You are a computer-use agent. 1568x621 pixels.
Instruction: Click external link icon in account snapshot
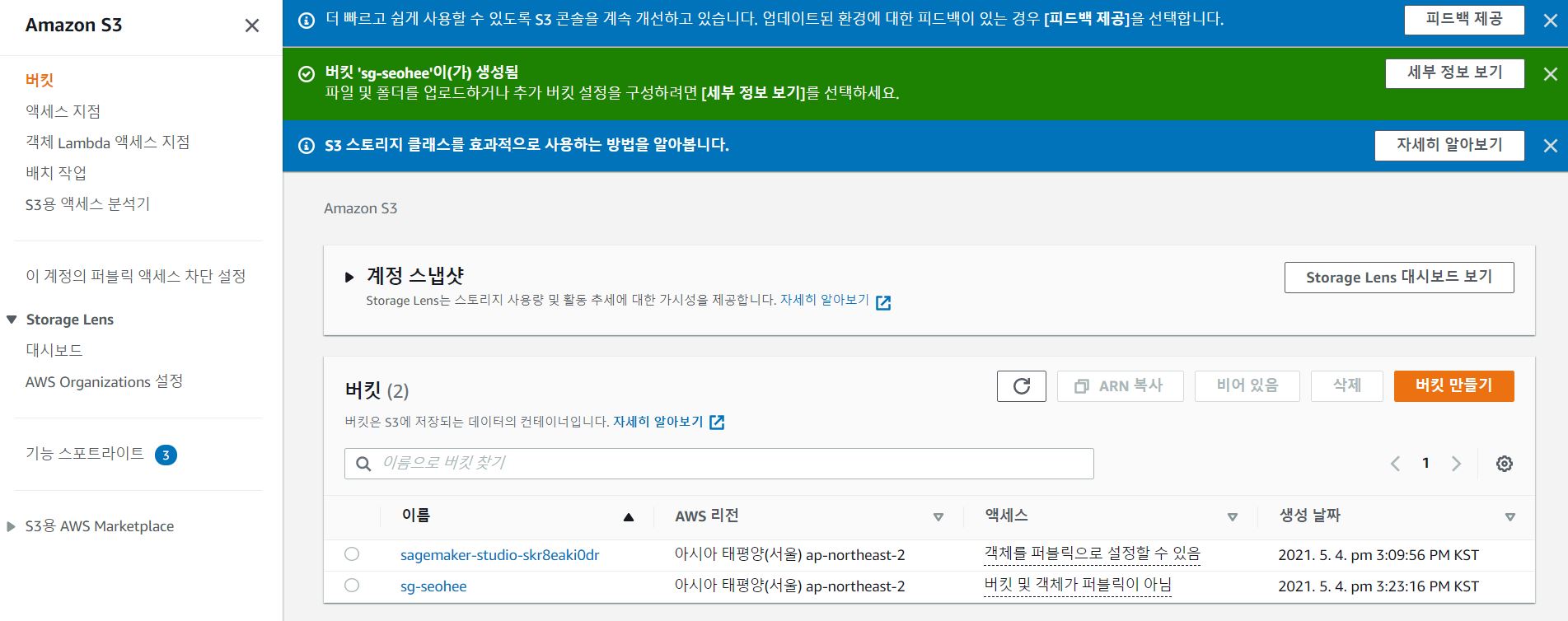(x=883, y=302)
